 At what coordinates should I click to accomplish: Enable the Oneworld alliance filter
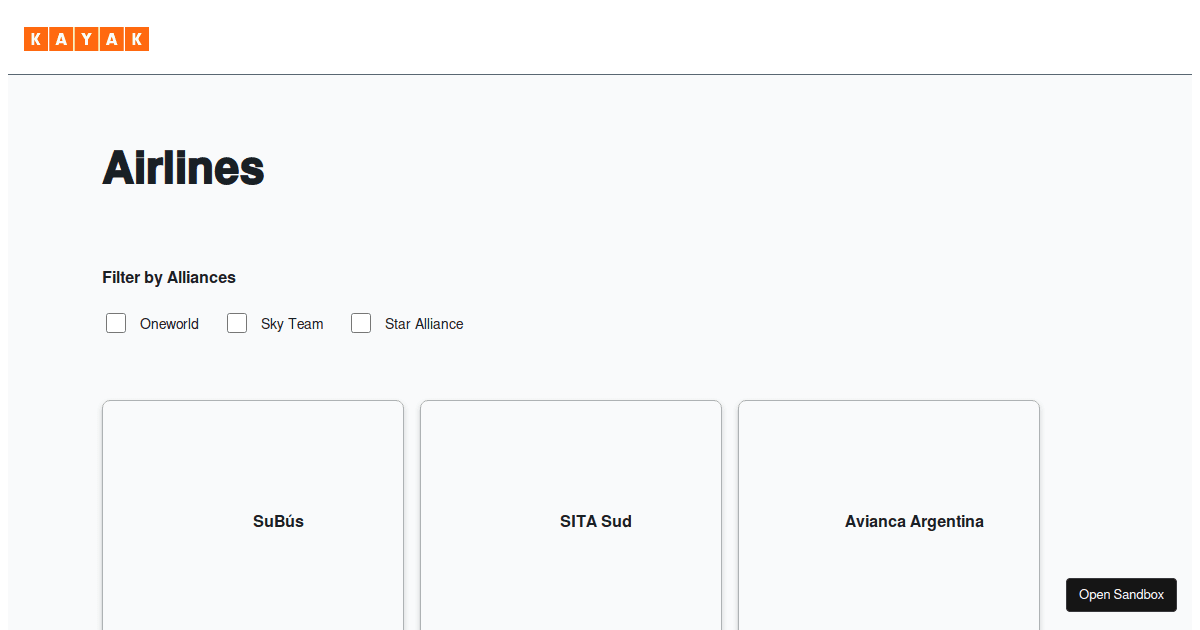pyautogui.click(x=116, y=323)
